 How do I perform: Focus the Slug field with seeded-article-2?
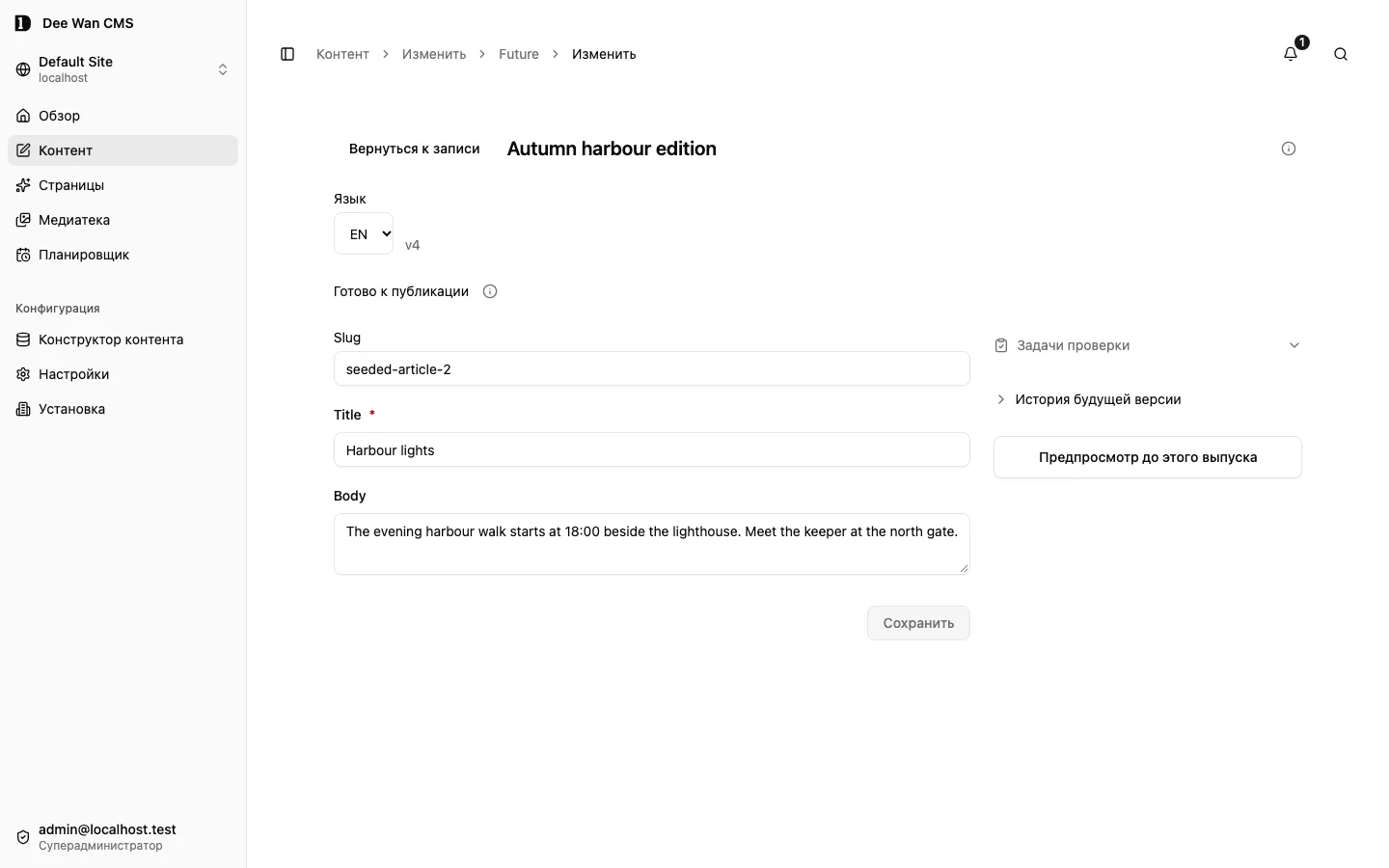click(x=652, y=368)
